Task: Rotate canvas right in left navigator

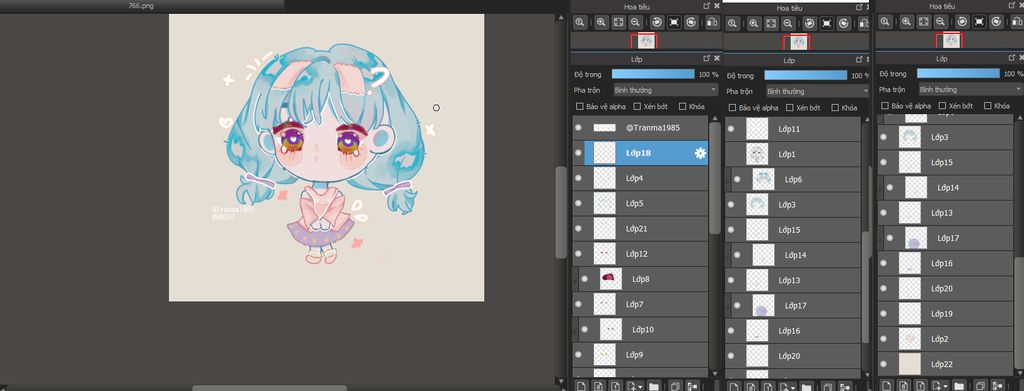Action: [x=692, y=22]
